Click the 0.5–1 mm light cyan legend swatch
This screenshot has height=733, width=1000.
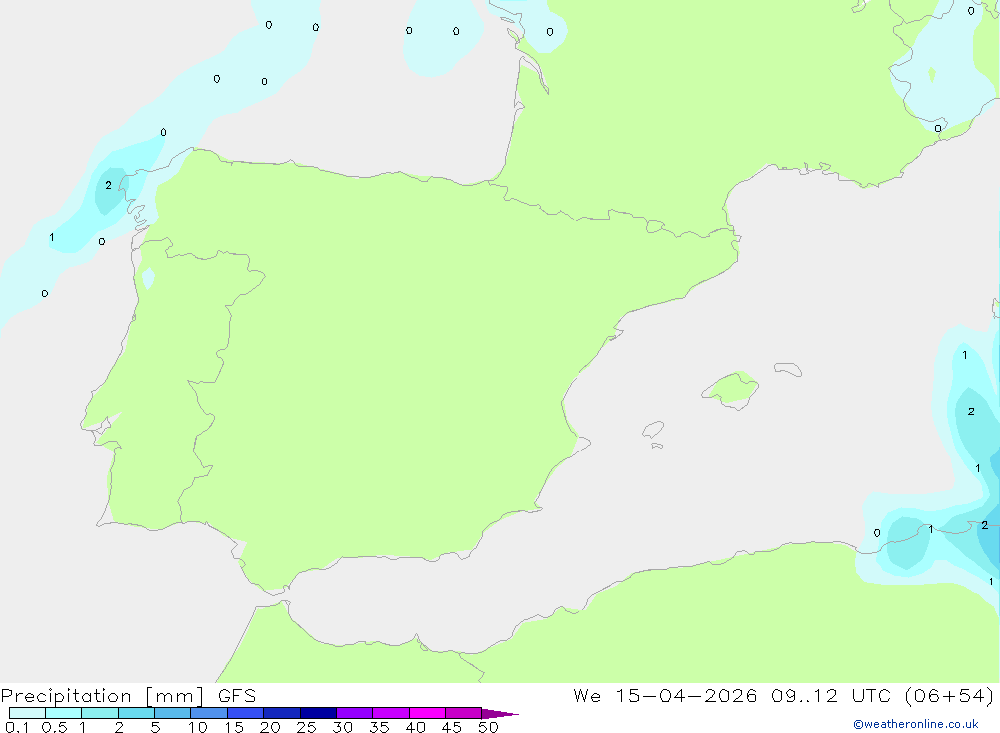64,713
